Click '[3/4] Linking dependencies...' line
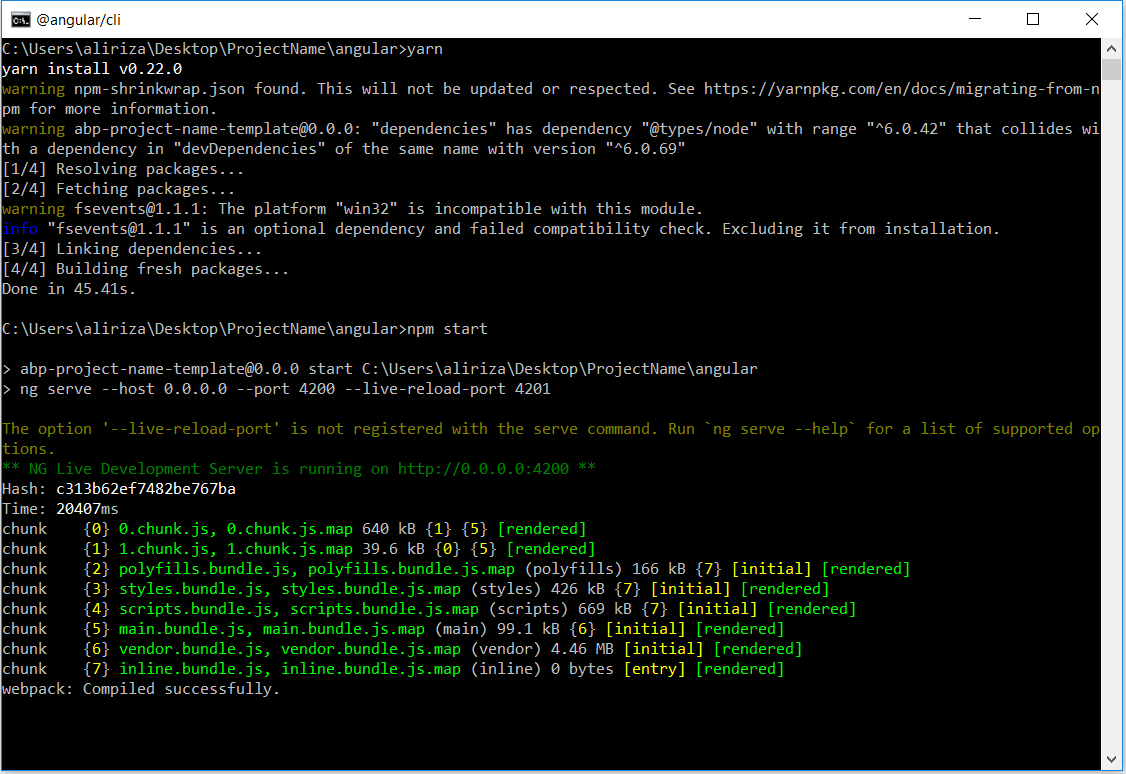The image size is (1126, 774). pos(132,249)
